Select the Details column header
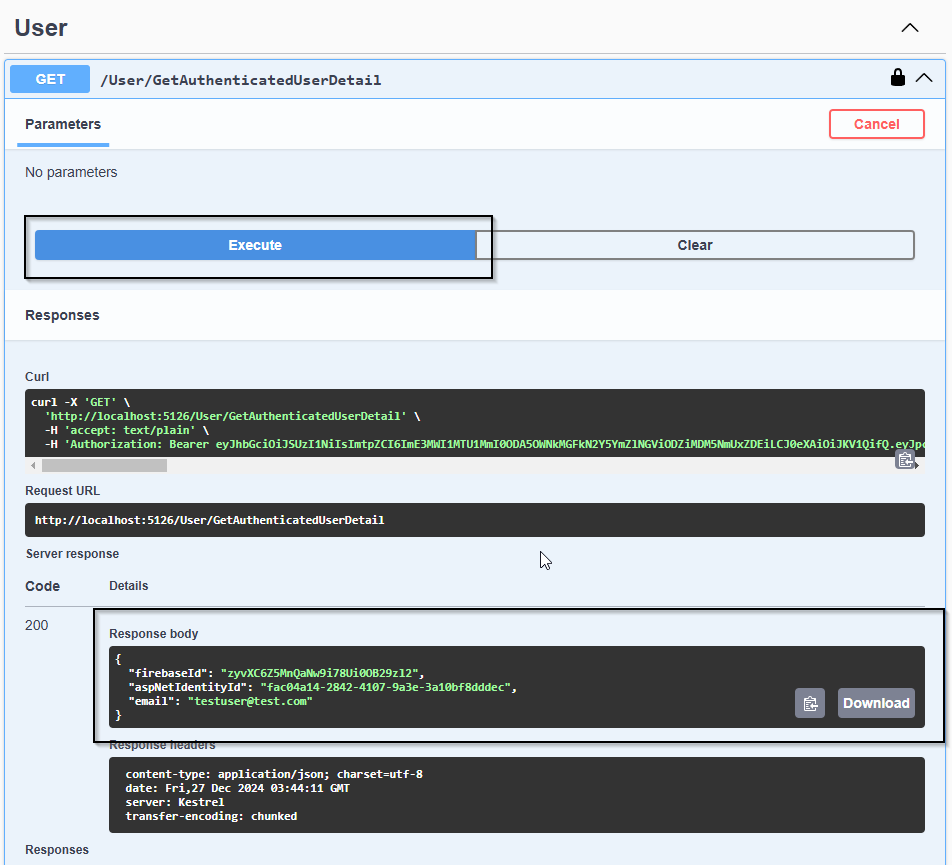The image size is (952, 865). tap(128, 586)
